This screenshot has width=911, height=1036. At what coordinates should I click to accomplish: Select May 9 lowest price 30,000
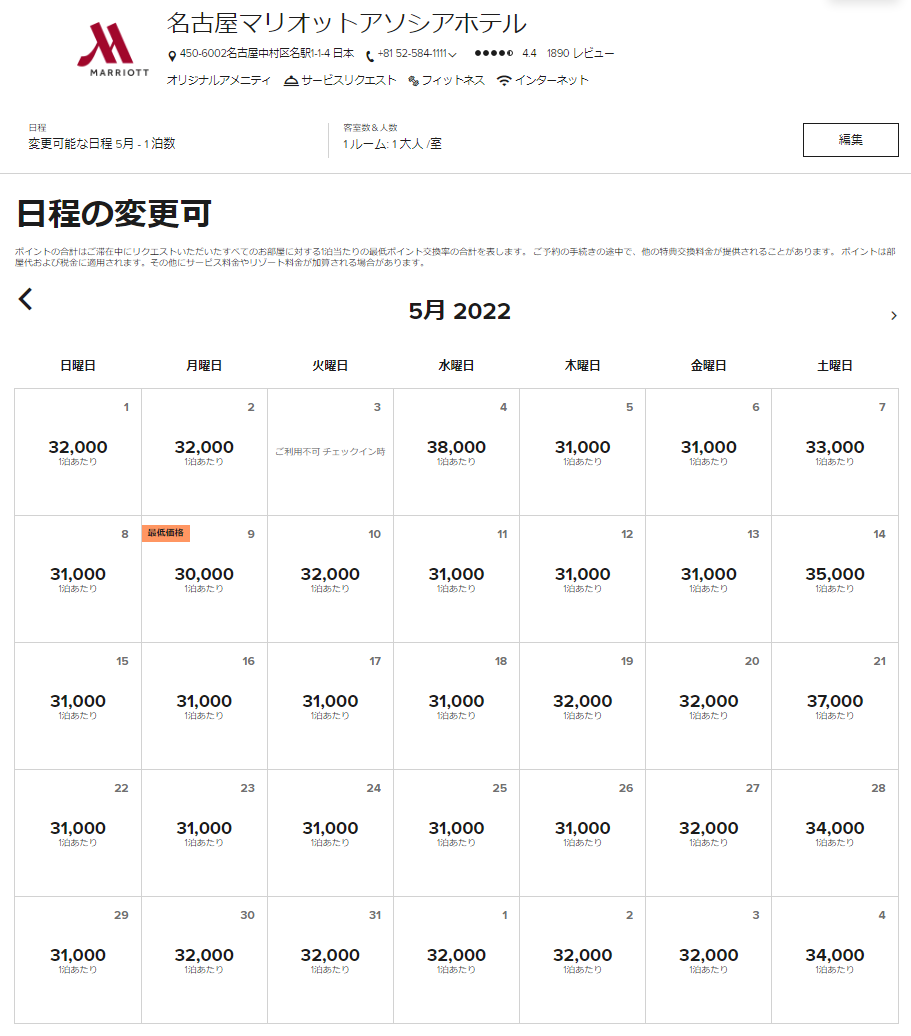(x=204, y=575)
